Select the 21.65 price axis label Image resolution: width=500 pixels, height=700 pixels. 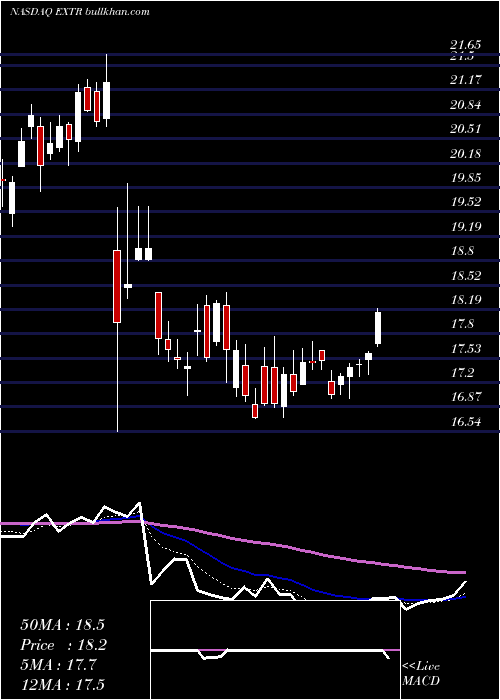click(x=466, y=45)
